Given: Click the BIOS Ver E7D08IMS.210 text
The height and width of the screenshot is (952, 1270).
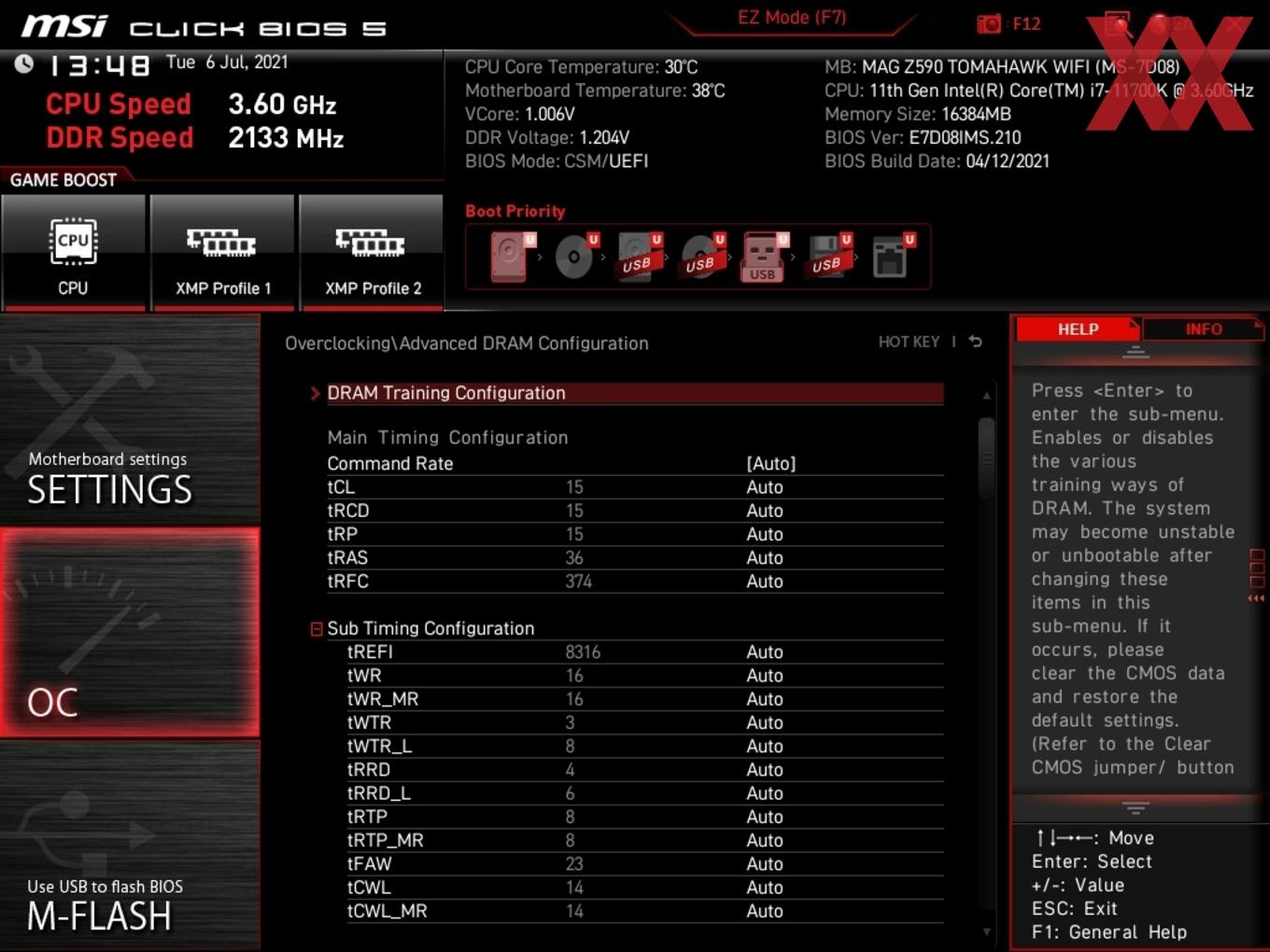Looking at the screenshot, I should 923,137.
